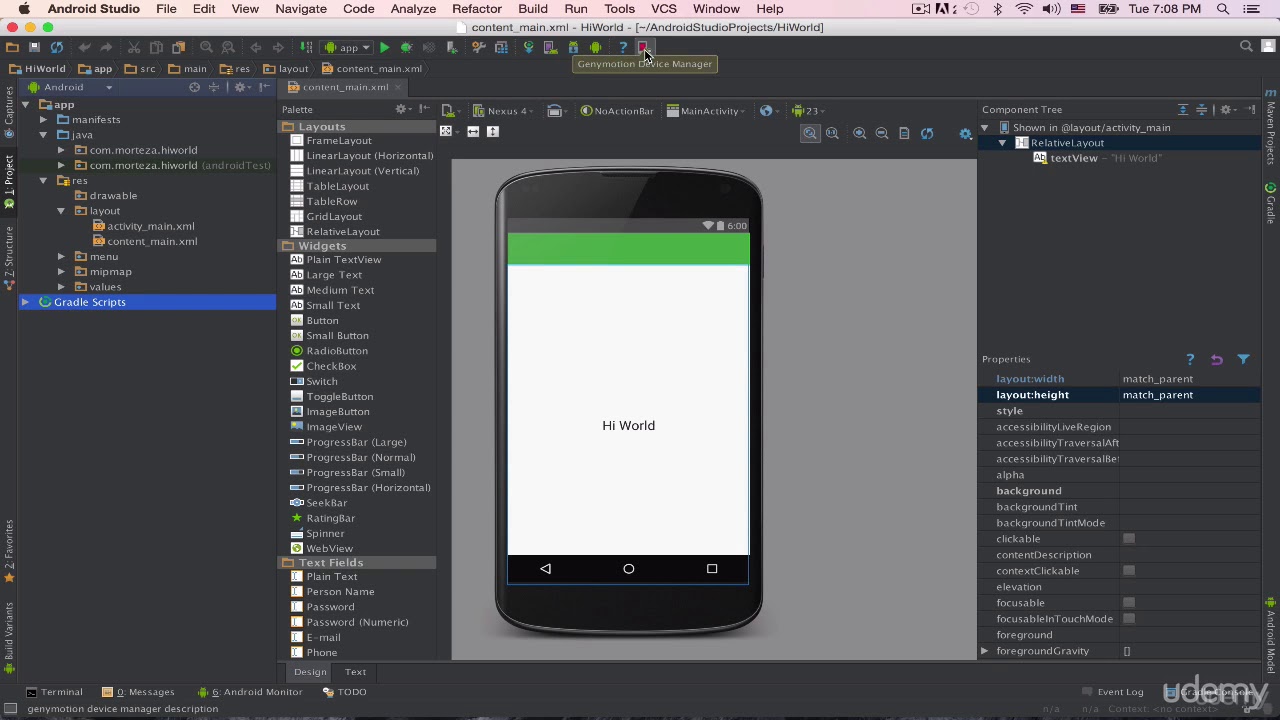
Task: Click the Cut scissors icon
Action: [134, 47]
